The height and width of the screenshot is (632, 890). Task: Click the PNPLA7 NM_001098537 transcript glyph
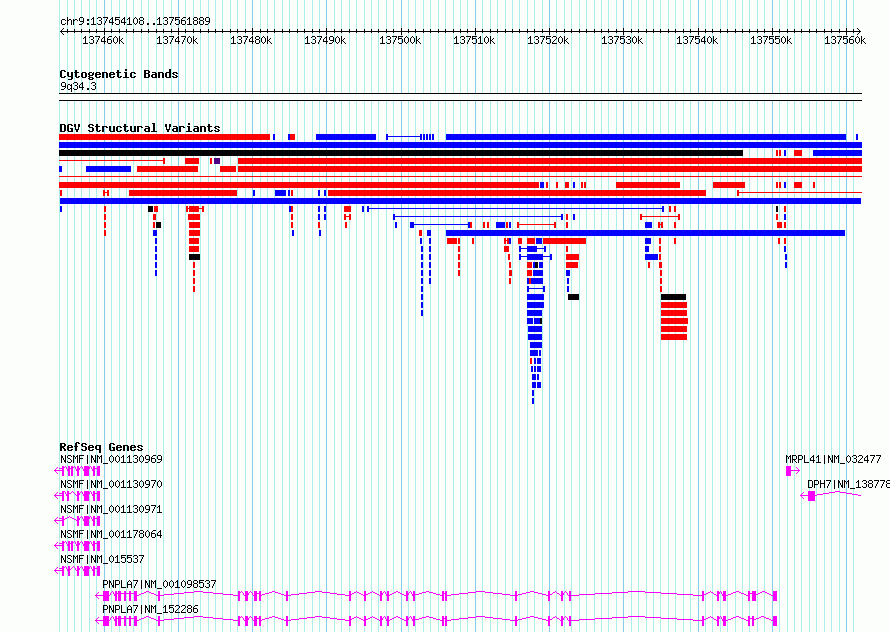pos(436,596)
